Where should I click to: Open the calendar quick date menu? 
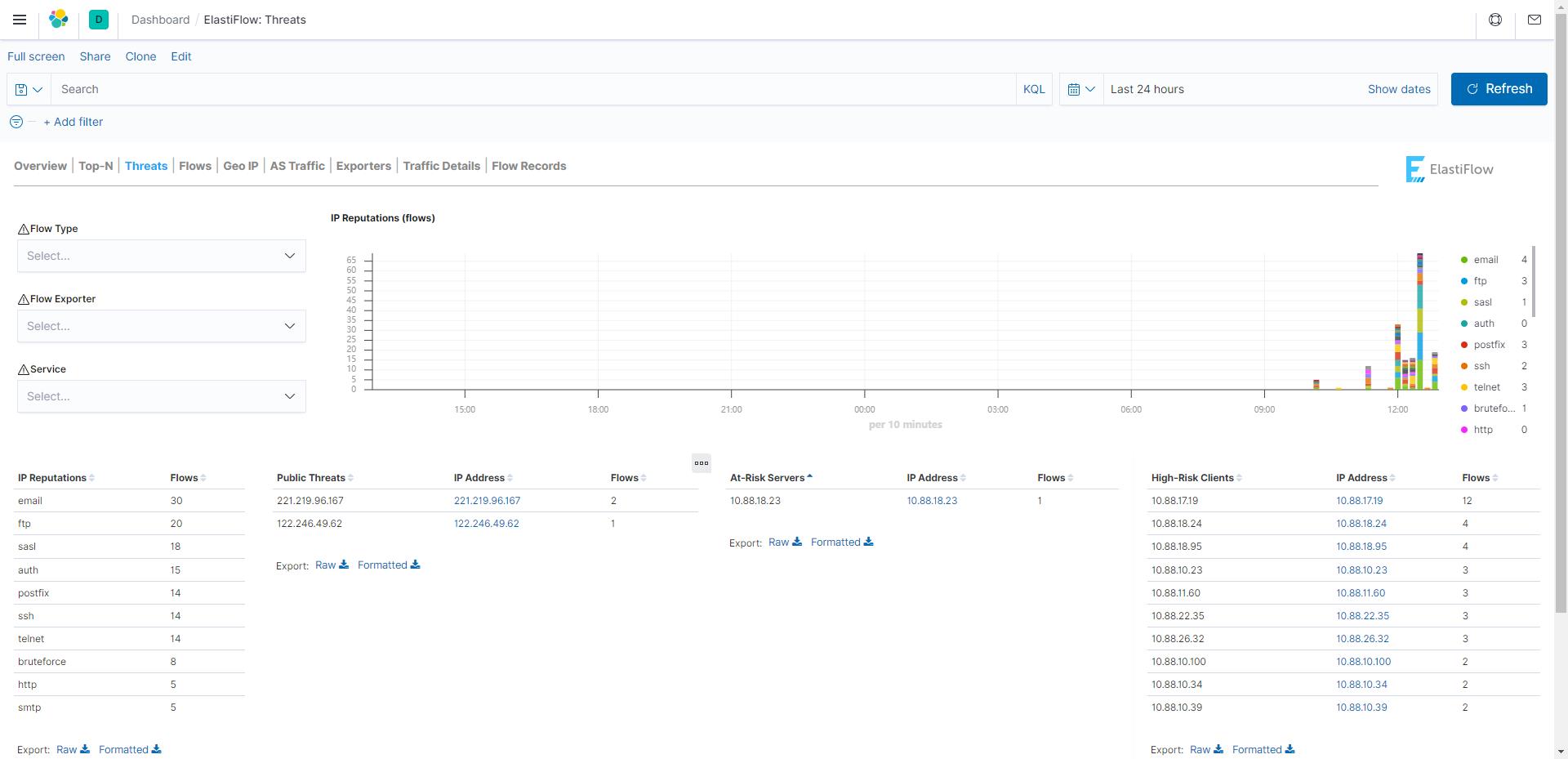coord(1081,89)
